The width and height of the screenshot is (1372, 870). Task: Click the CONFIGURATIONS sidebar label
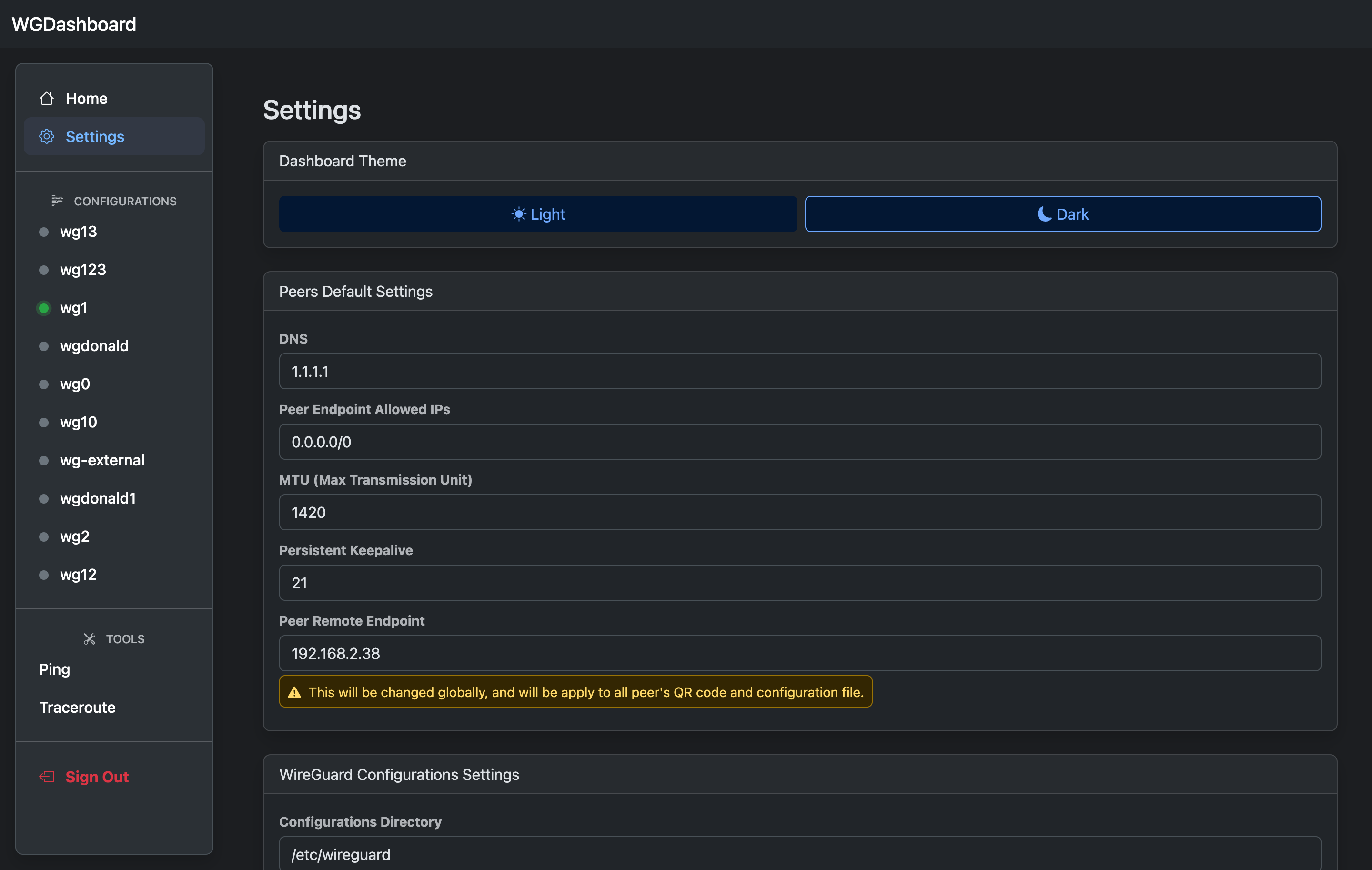click(125, 201)
